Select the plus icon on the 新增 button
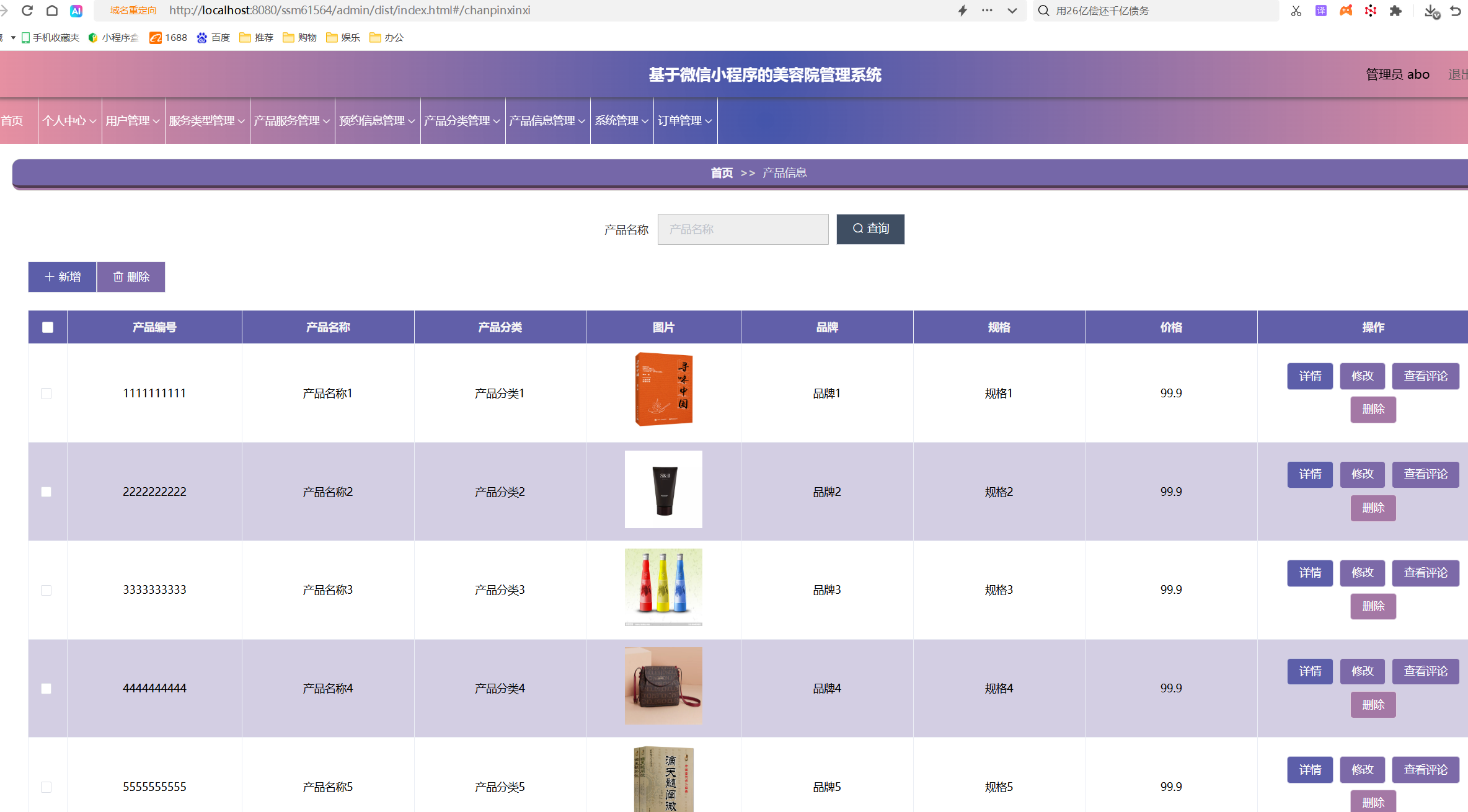 tap(50, 277)
